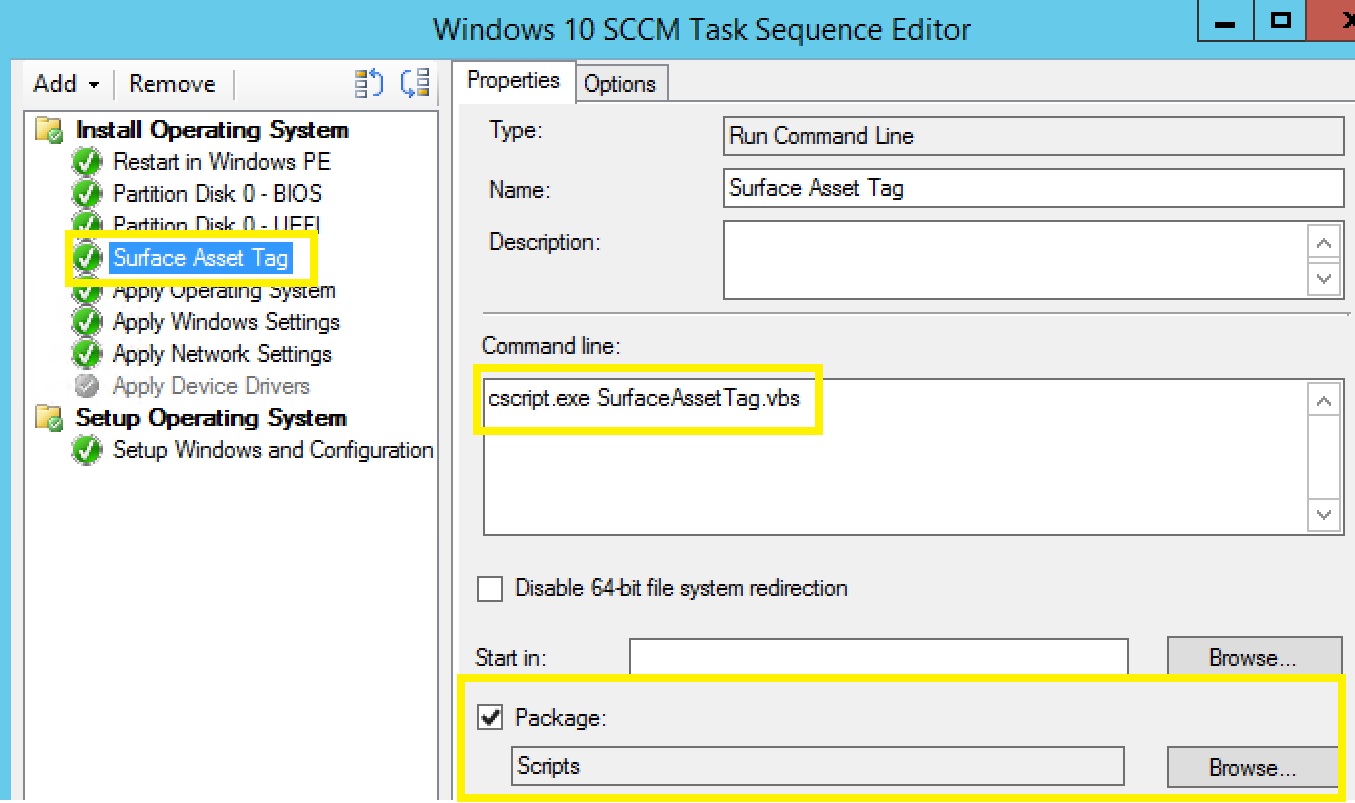Screen dimensions: 1355x803
Task: Click the green check icon beside Restart in Windows PE
Action: click(88, 162)
